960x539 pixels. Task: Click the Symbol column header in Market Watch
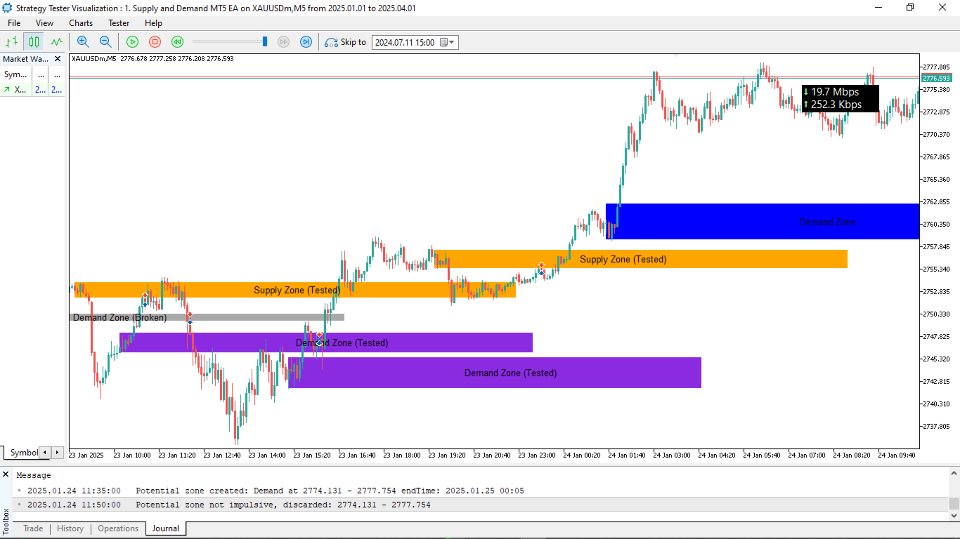coord(15,74)
